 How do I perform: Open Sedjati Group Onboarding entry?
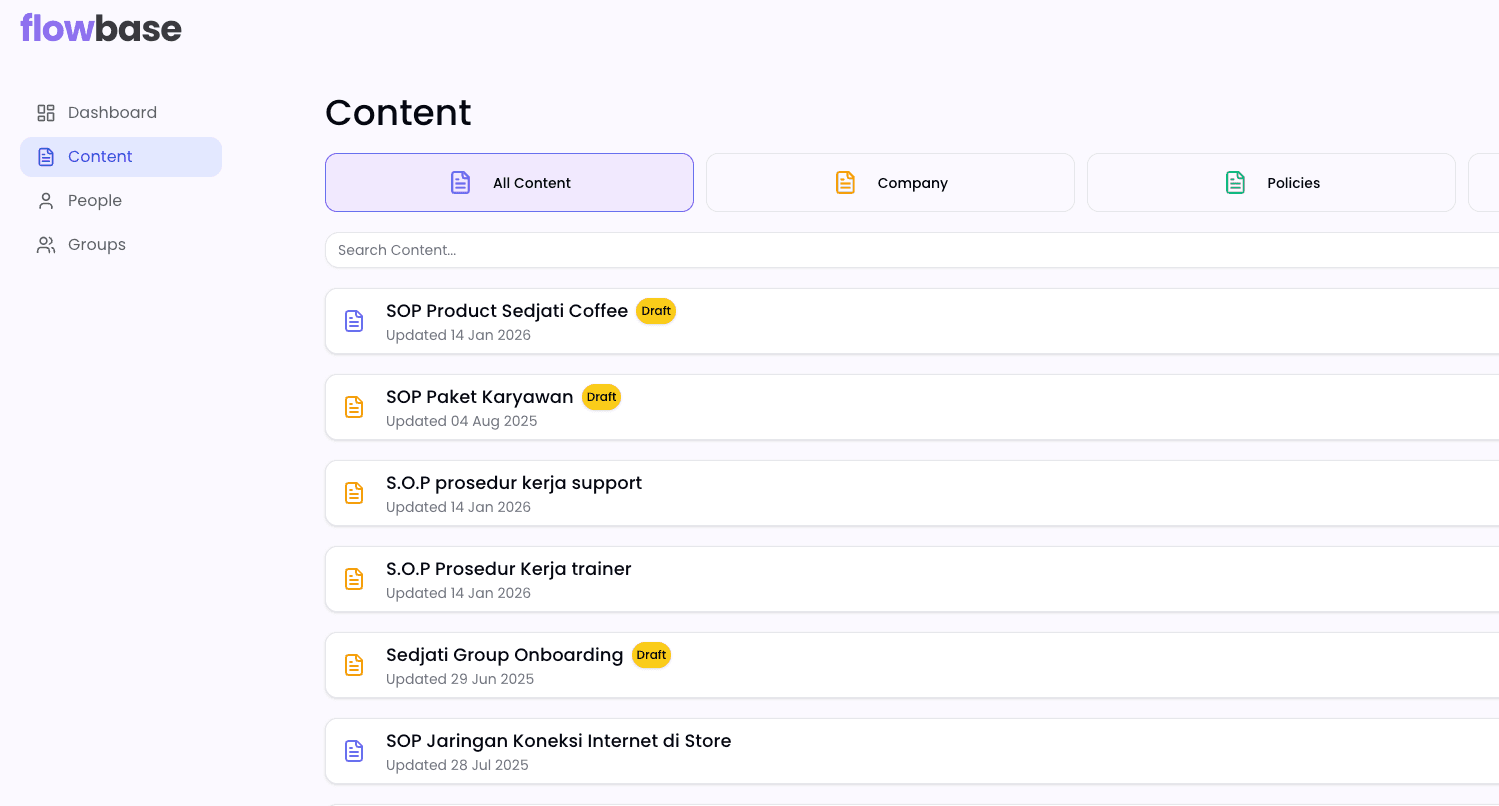[x=504, y=655]
